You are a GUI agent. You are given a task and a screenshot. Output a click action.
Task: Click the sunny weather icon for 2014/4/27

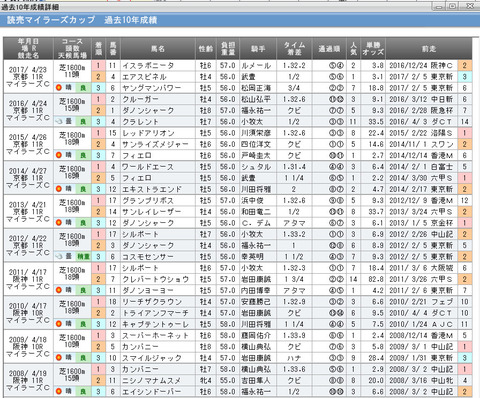(x=59, y=189)
